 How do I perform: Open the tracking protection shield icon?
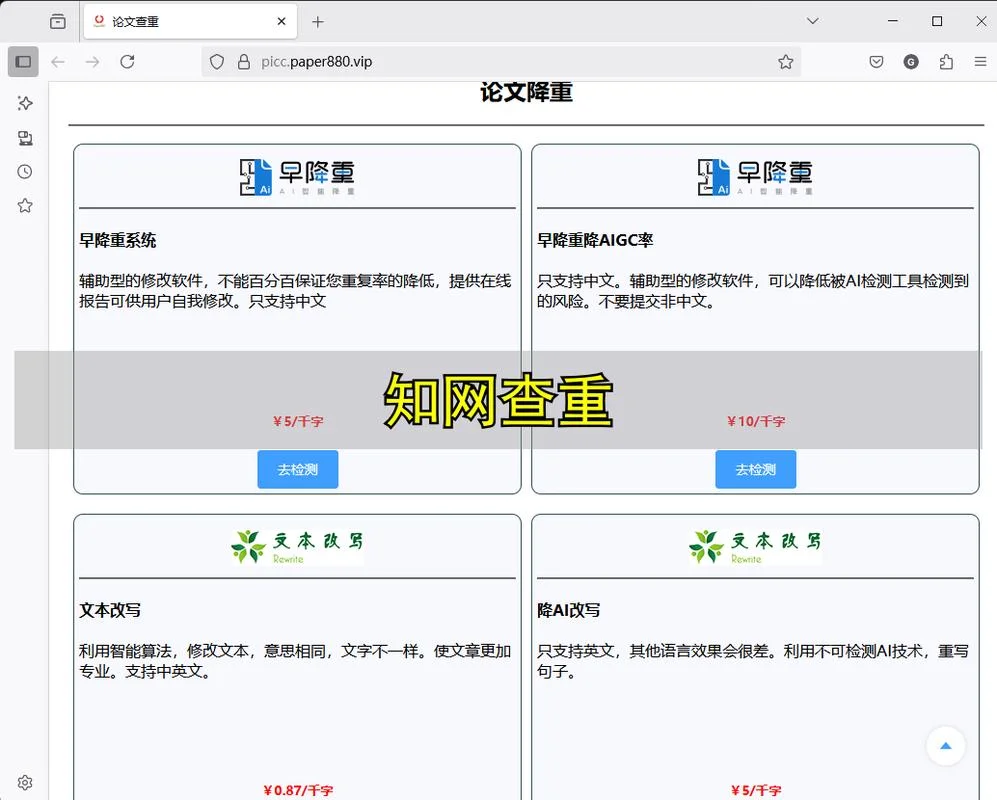pos(217,62)
